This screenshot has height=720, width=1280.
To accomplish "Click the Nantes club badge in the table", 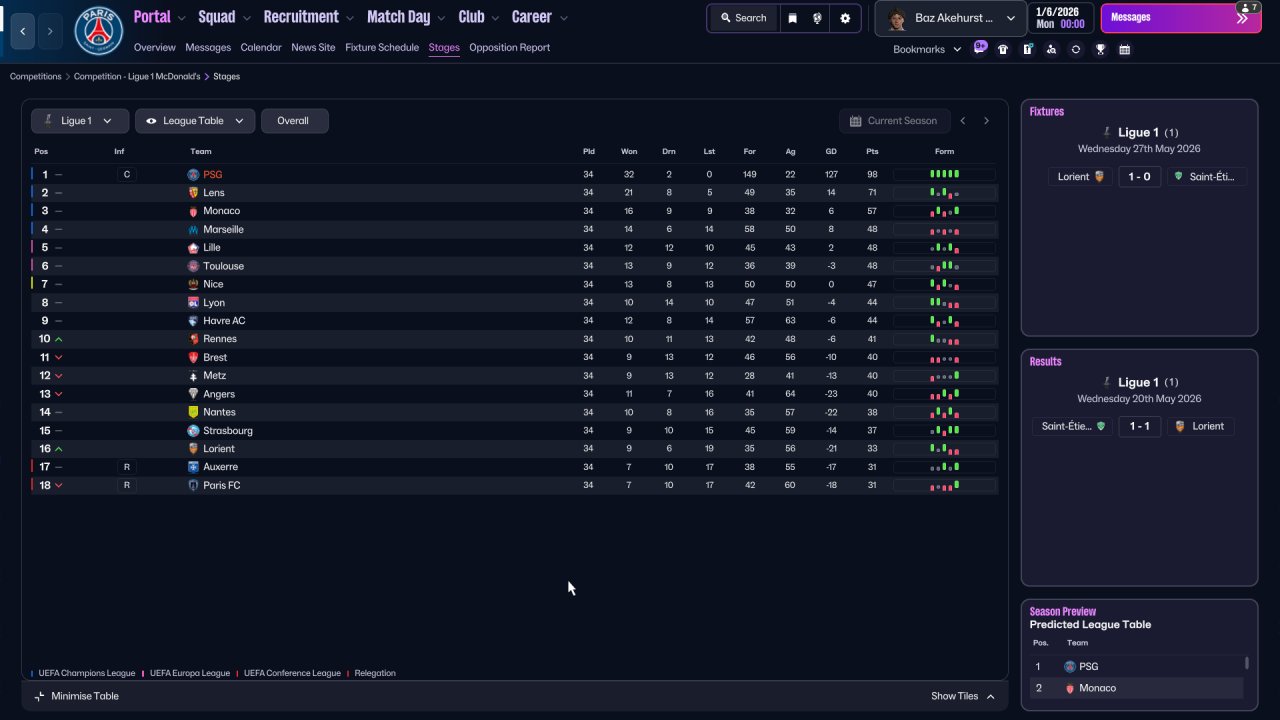I will pos(193,412).
